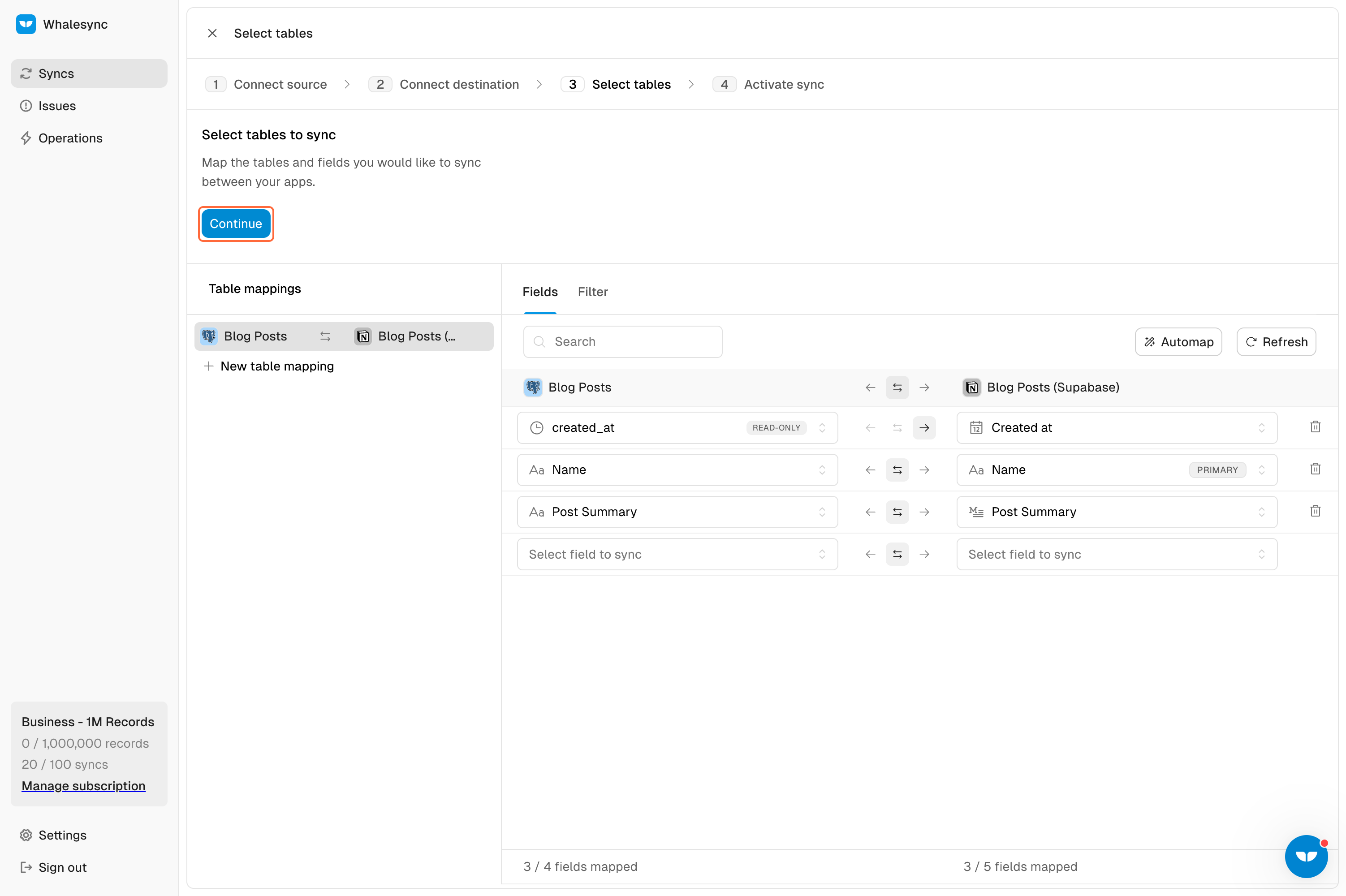This screenshot has height=896, width=1346.
Task: Click the step 3 Select tables label
Action: click(632, 85)
